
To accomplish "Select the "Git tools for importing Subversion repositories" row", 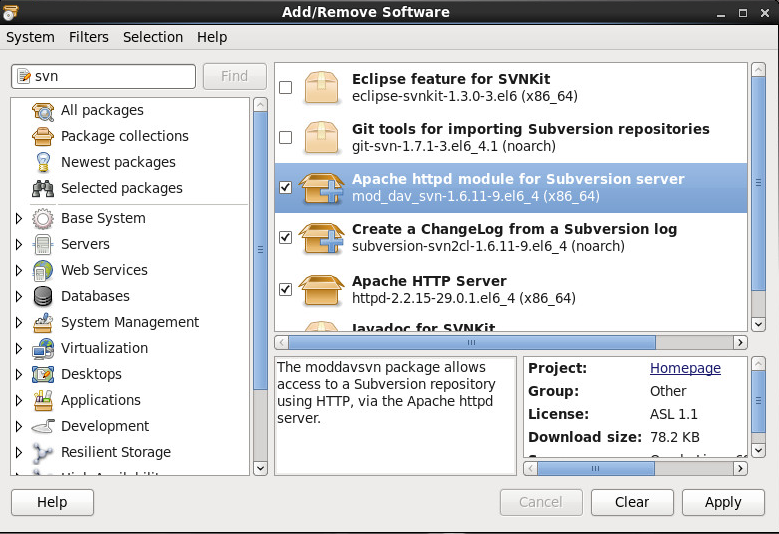I will (511, 138).
